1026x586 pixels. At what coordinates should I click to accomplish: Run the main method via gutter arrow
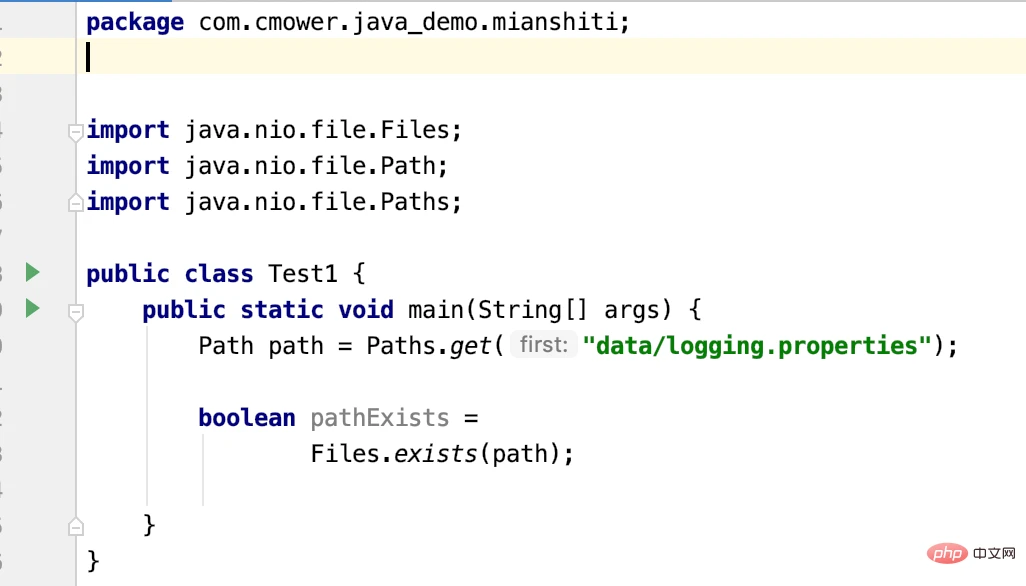click(x=32, y=308)
